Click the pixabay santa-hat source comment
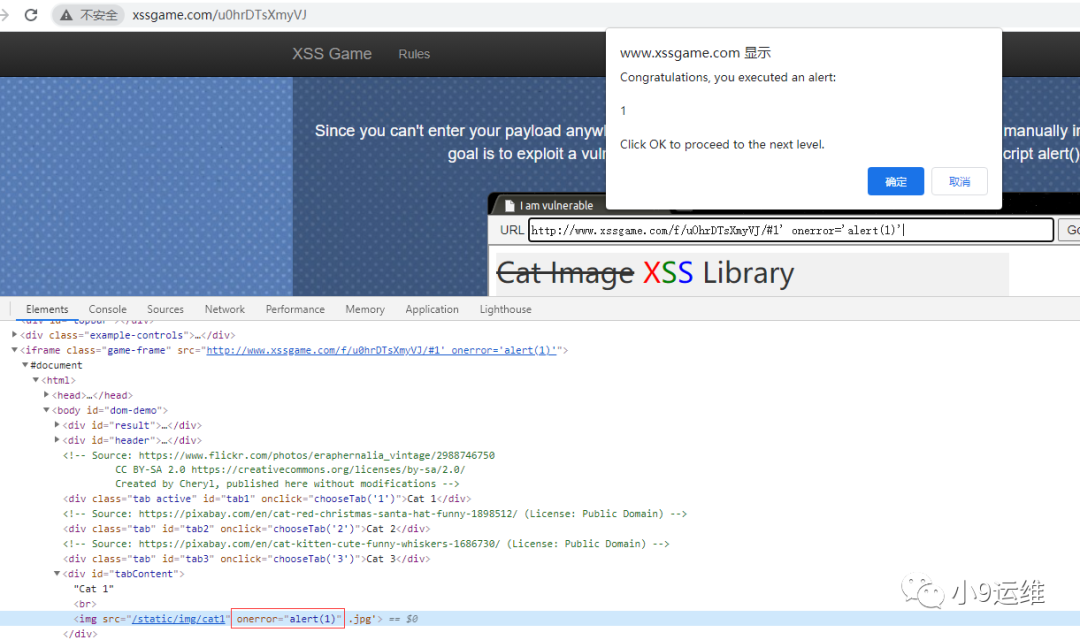This screenshot has height=640, width=1080. (x=375, y=514)
